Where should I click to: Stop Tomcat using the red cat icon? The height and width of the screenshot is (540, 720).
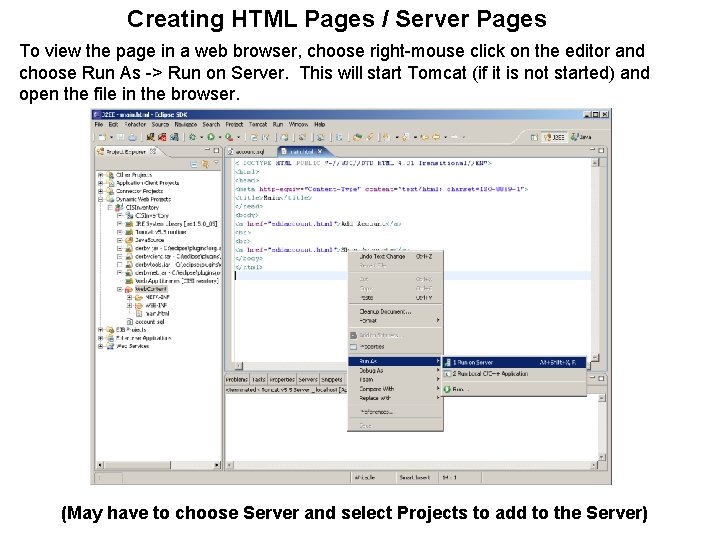pos(162,137)
